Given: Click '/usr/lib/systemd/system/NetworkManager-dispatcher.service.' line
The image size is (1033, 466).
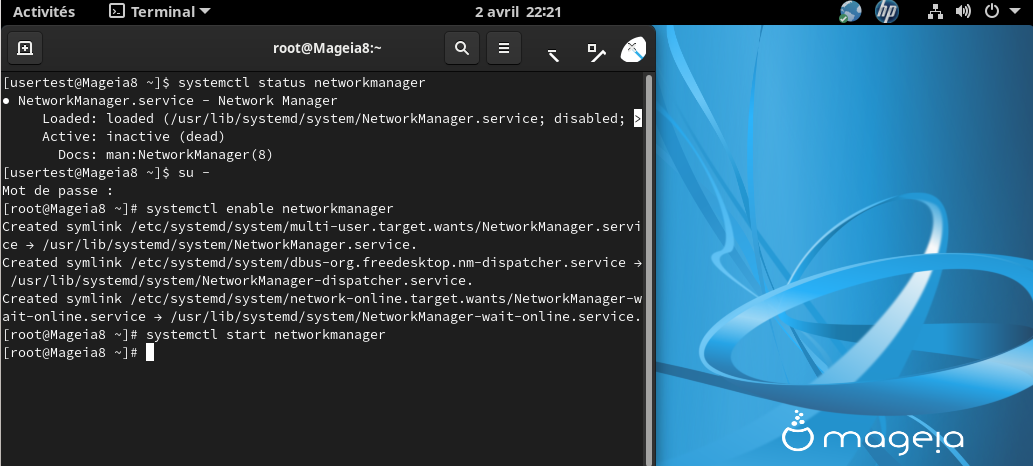Looking at the screenshot, I should coord(242,281).
